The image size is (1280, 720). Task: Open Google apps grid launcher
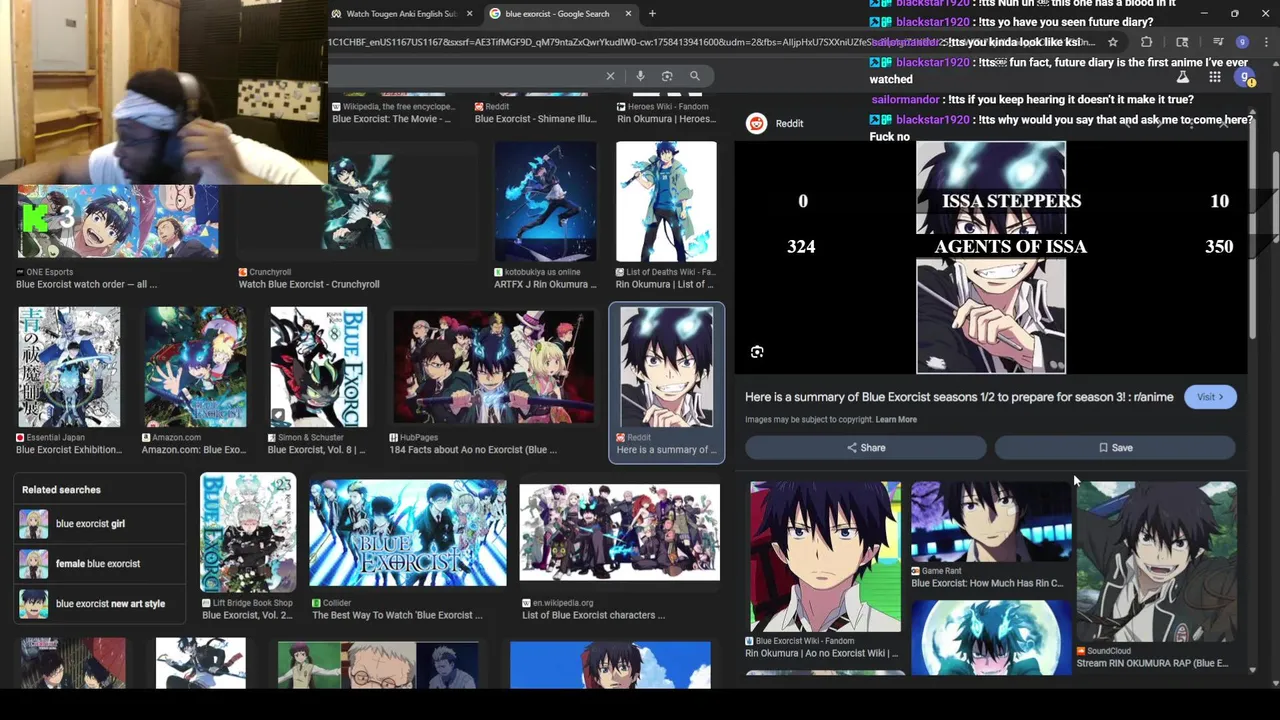click(x=1214, y=77)
